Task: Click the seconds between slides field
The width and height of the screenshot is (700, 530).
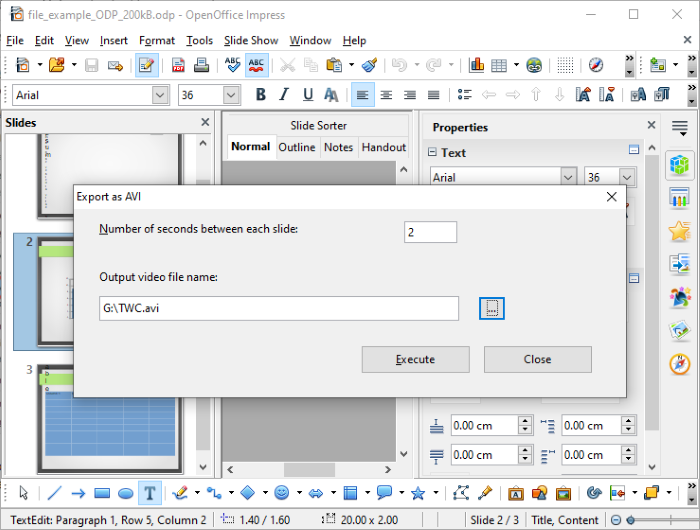Action: click(430, 232)
